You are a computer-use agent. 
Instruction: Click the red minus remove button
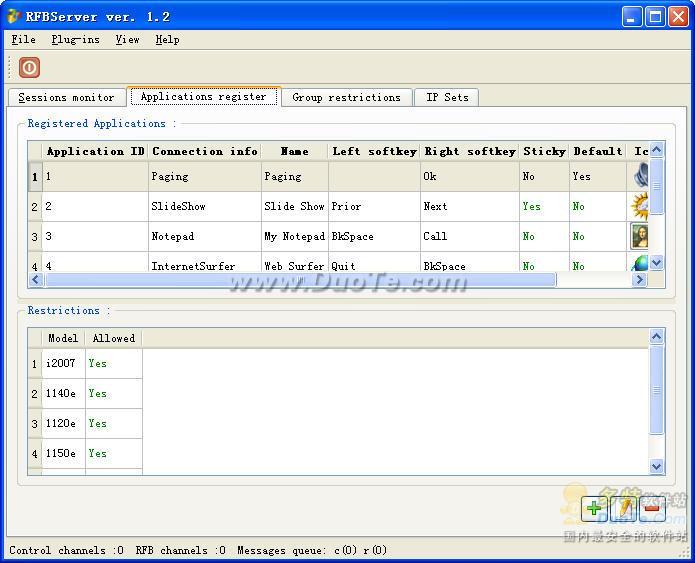[x=652, y=508]
